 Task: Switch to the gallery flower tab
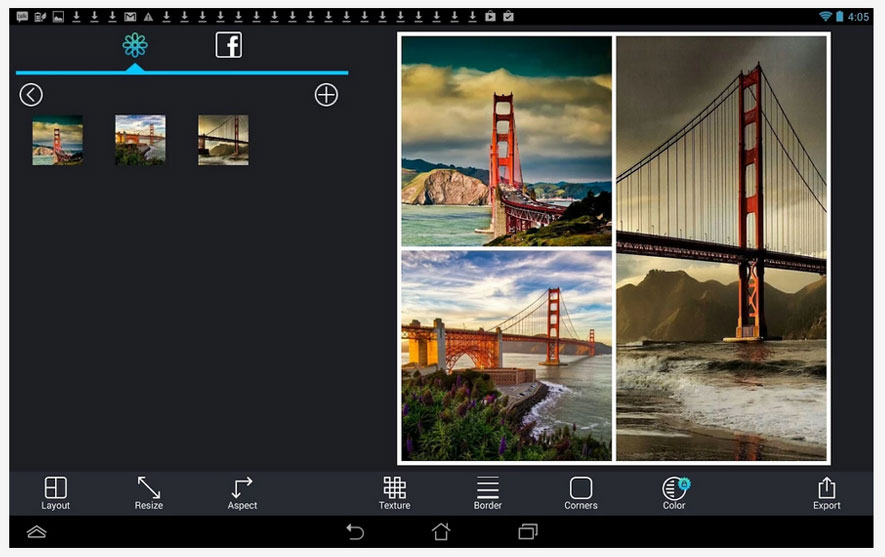click(135, 45)
